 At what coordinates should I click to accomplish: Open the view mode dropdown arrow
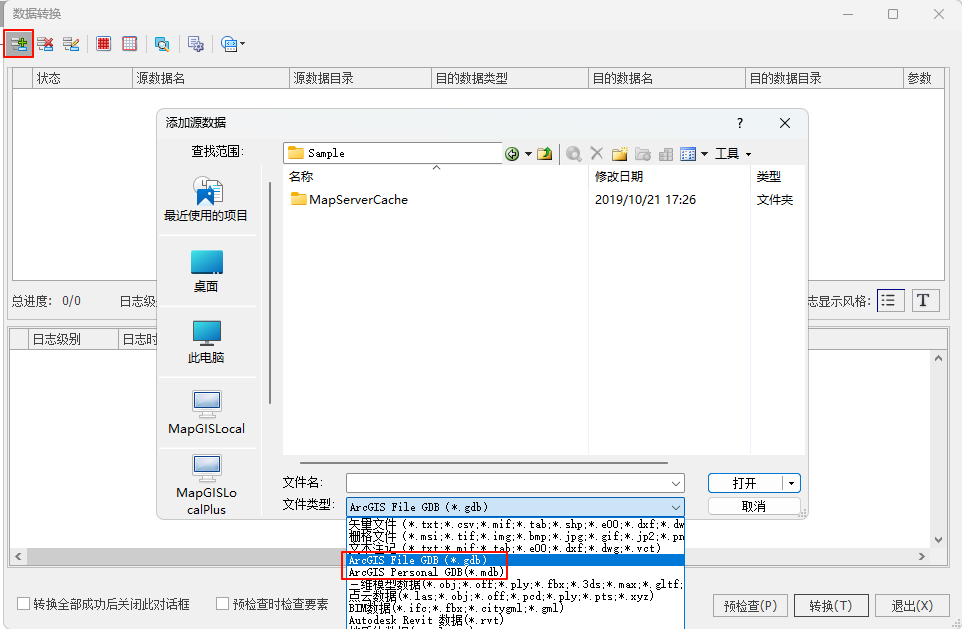[x=704, y=153]
